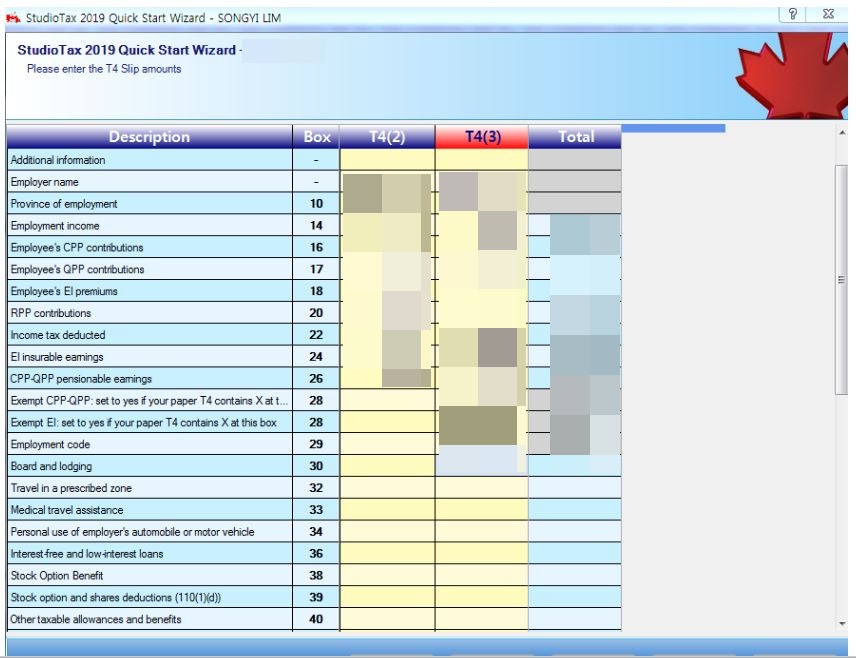Screen dimensions: 856x658
Task: Click T4(2) cell for Stock Option Benefit
Action: (387, 575)
